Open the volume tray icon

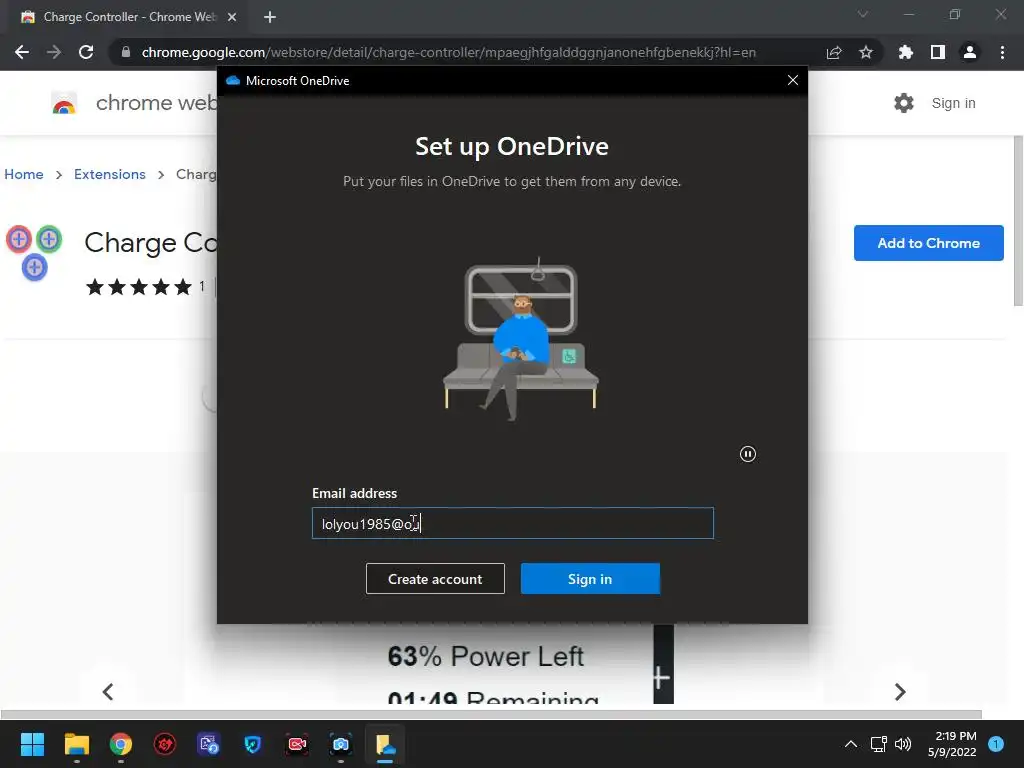[903, 744]
